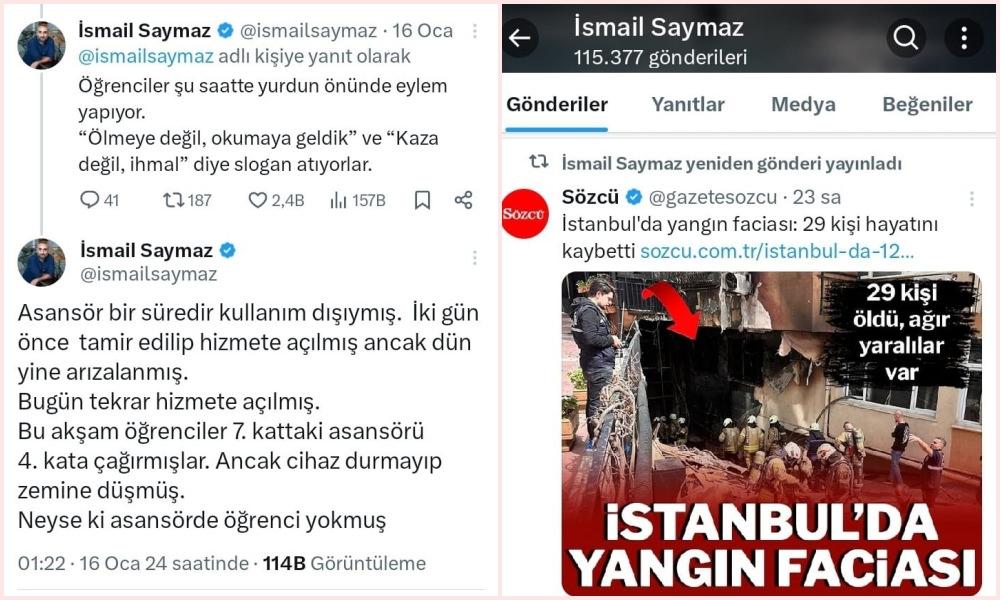Open profile overflow menu in header

[964, 38]
